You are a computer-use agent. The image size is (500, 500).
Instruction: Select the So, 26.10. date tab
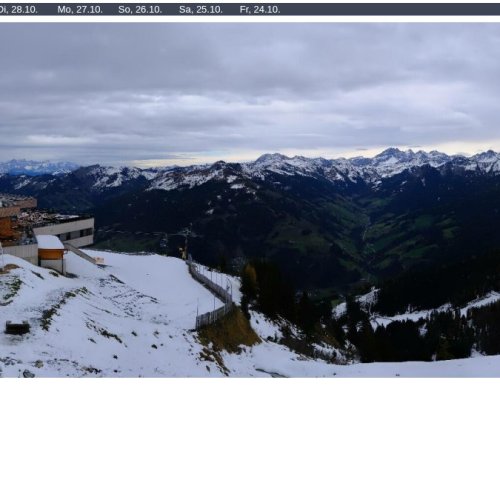pyautogui.click(x=140, y=10)
